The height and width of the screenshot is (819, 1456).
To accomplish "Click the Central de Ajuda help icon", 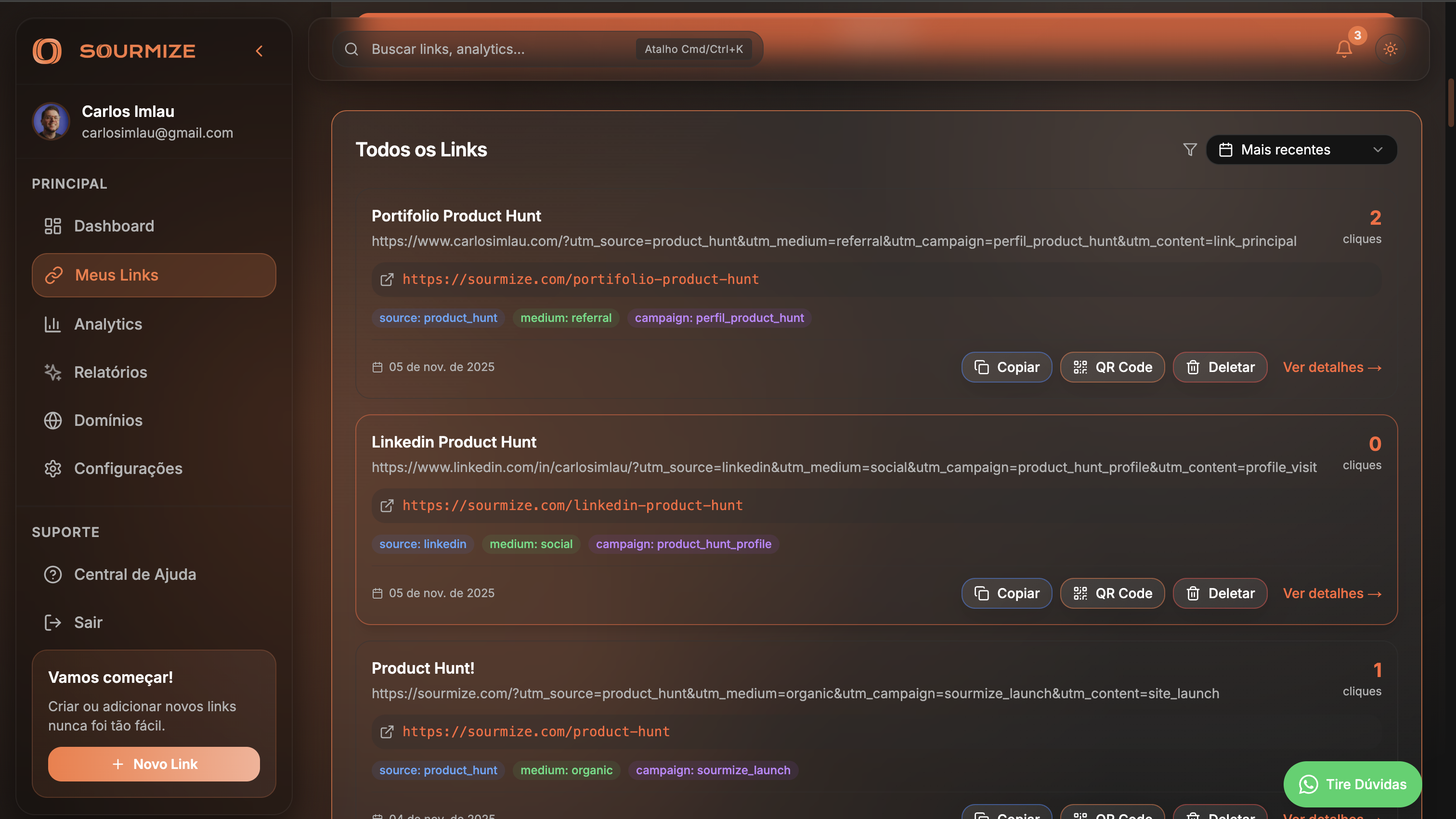I will (53, 575).
